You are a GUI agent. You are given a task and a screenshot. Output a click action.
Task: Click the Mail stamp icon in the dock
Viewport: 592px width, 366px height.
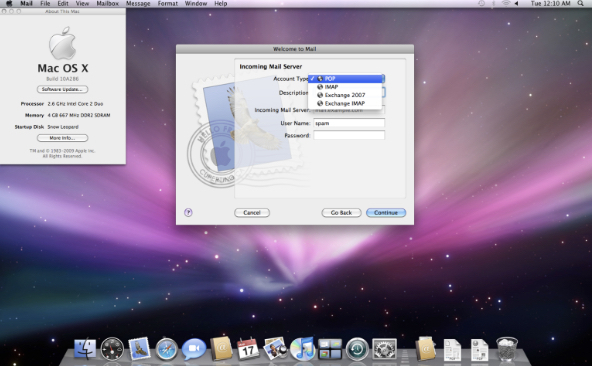(x=139, y=348)
